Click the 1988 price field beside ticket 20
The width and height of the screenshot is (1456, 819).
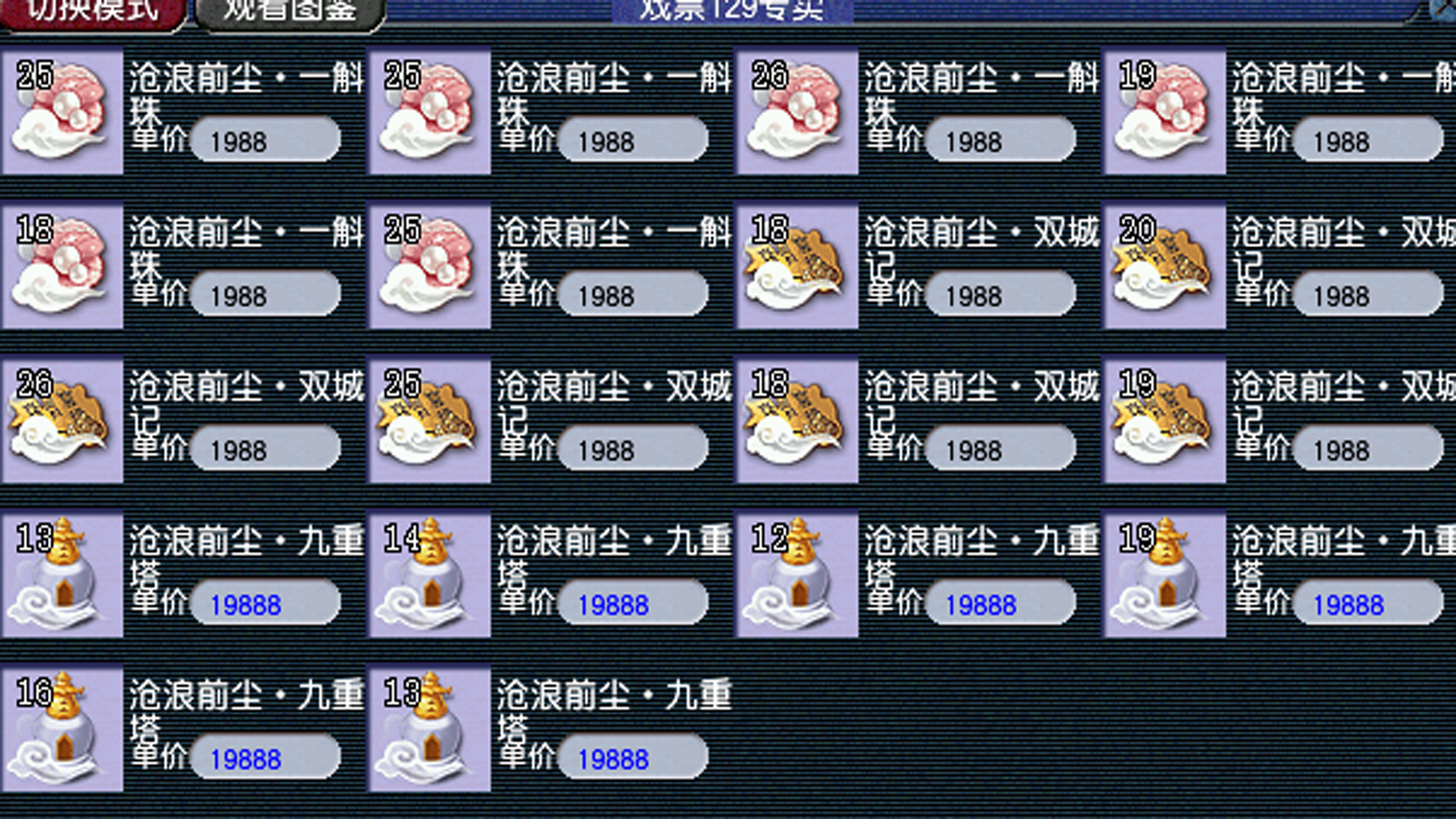(1369, 294)
